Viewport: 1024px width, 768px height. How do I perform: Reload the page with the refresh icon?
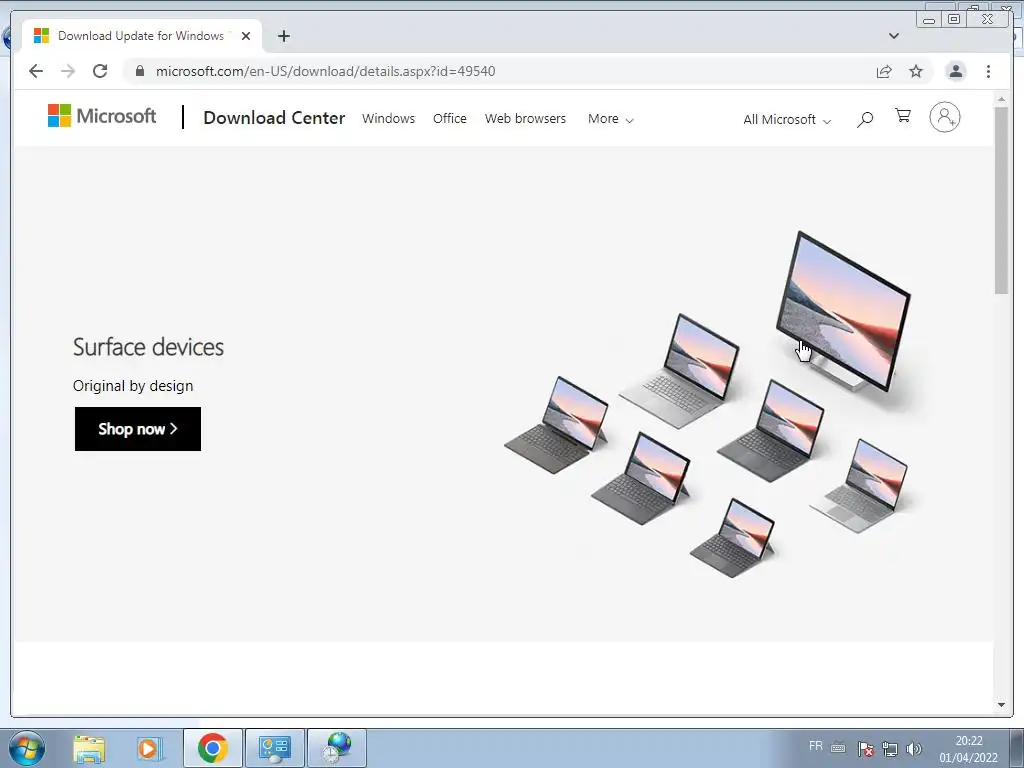[100, 71]
